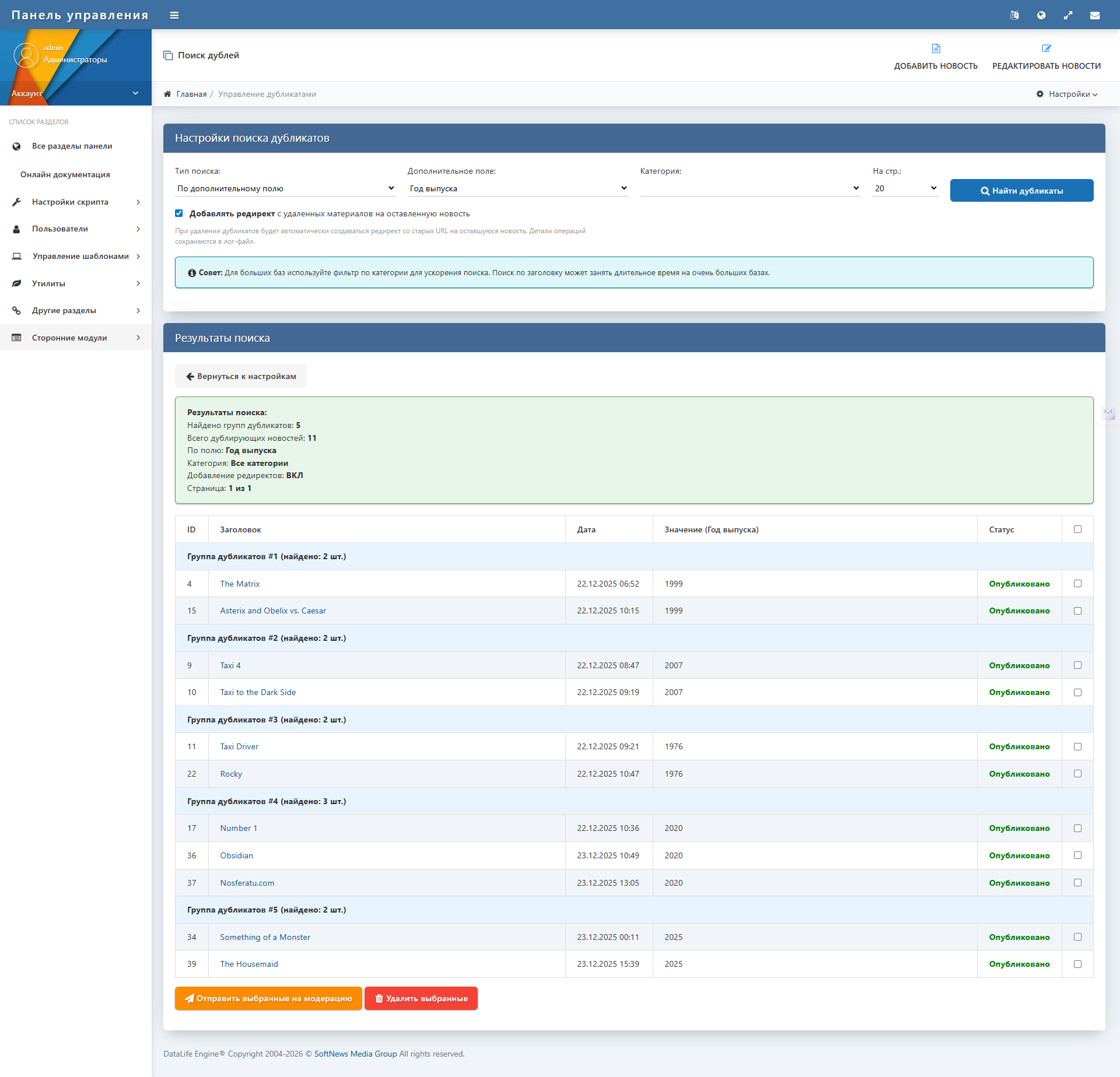The height and width of the screenshot is (1077, 1120).
Task: Open the search type dropdown
Action: coord(285,188)
